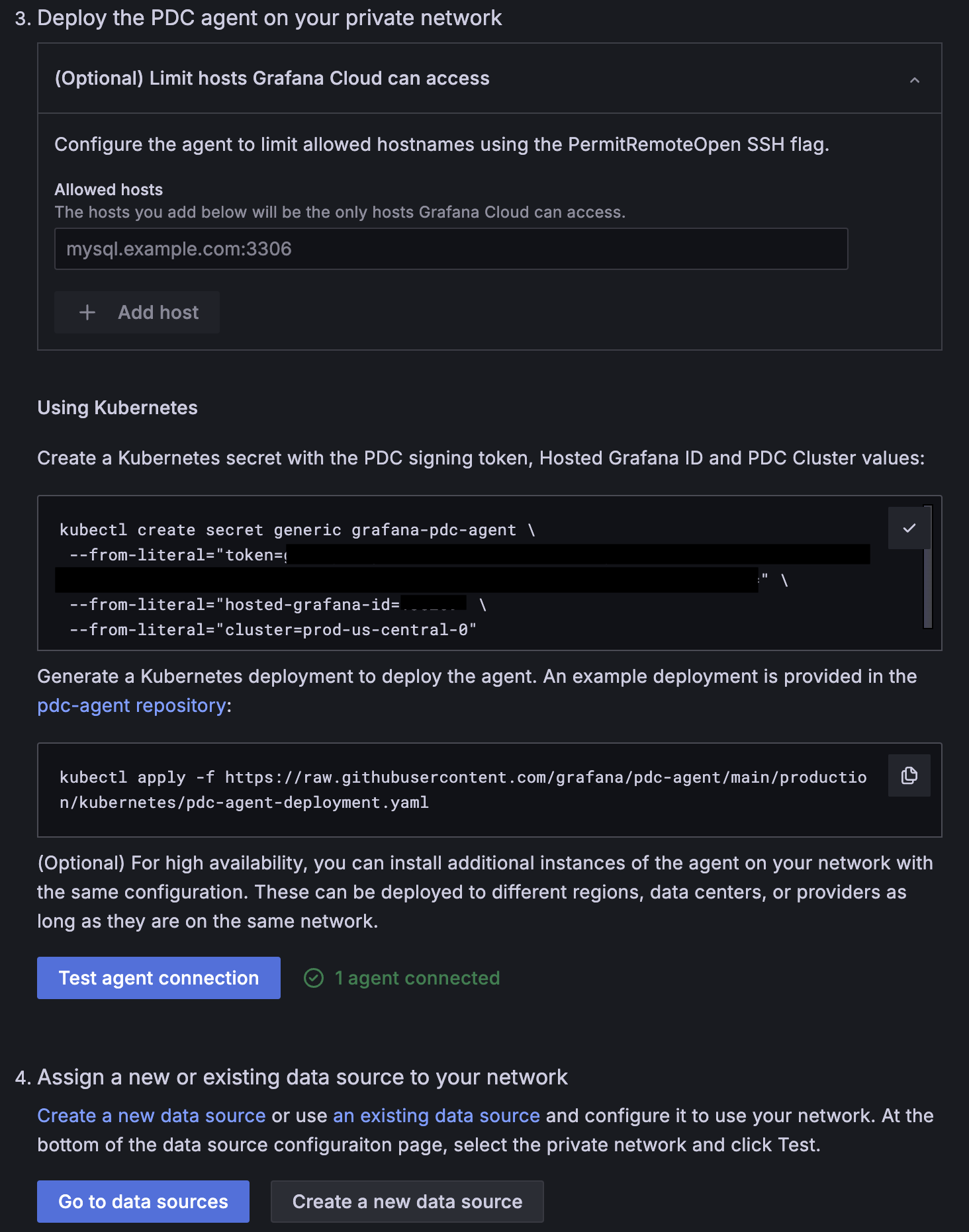Click the "1 agent connected" status text
The image size is (969, 1232).
[x=417, y=978]
